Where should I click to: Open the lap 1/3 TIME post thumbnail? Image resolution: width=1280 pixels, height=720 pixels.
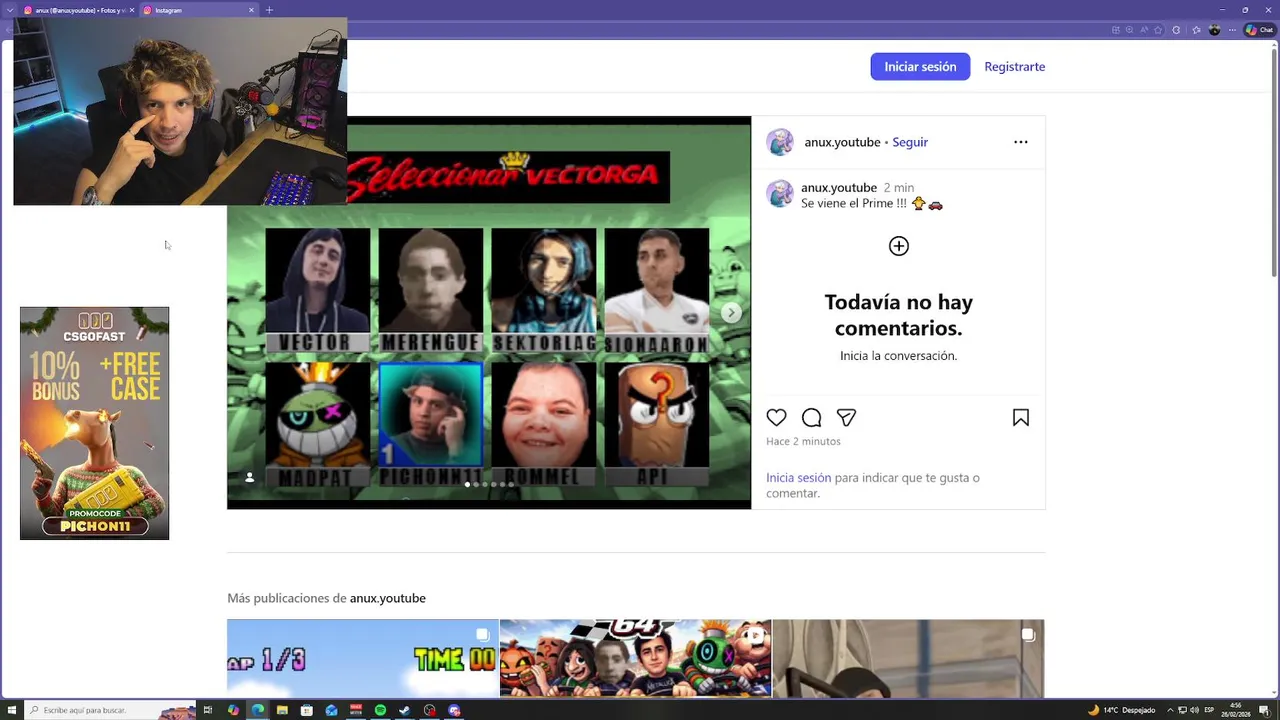pyautogui.click(x=363, y=658)
